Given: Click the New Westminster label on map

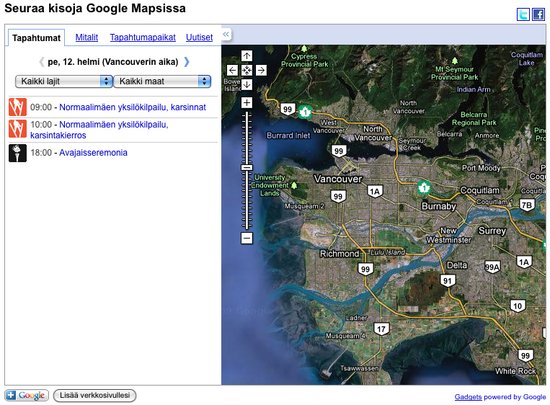Looking at the screenshot, I should [x=449, y=235].
